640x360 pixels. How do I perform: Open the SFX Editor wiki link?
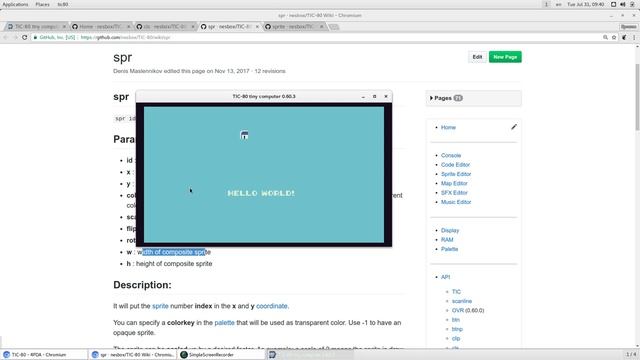pos(454,193)
